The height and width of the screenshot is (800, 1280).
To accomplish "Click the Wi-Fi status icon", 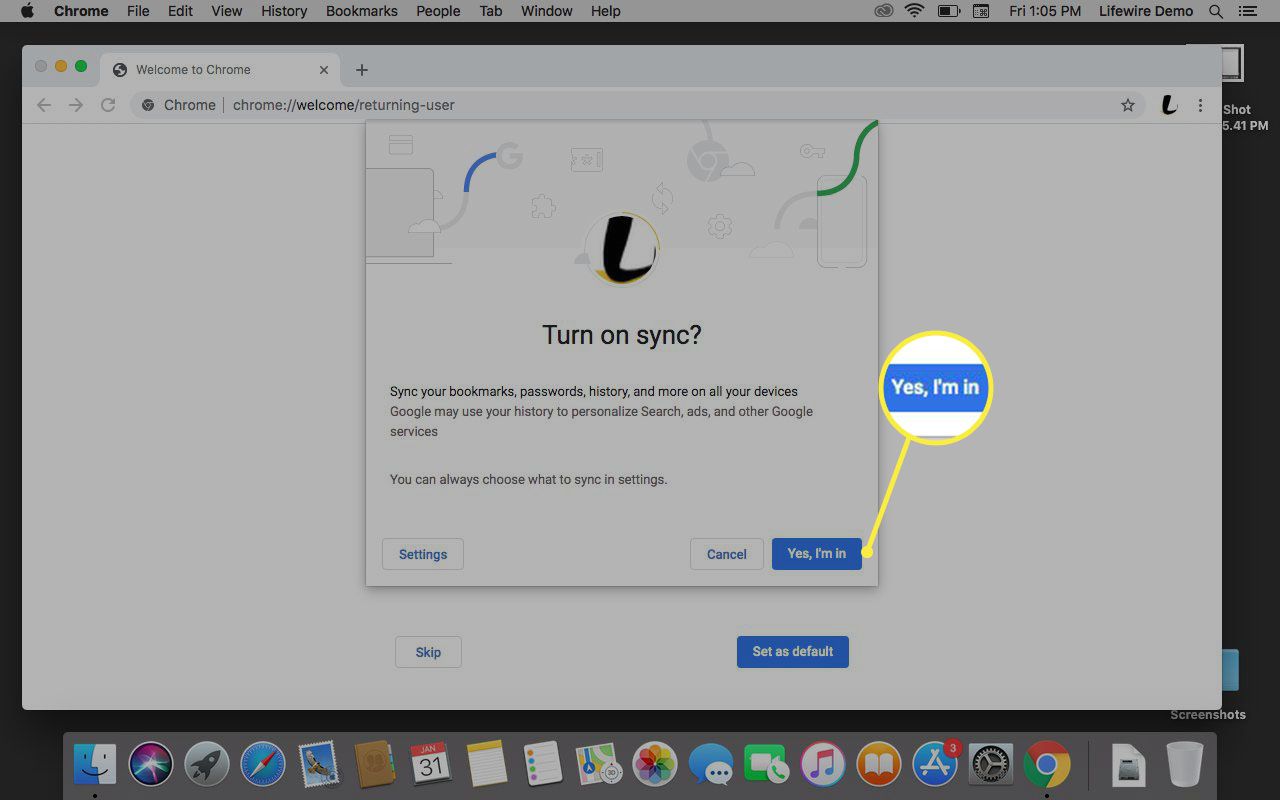I will coord(914,11).
